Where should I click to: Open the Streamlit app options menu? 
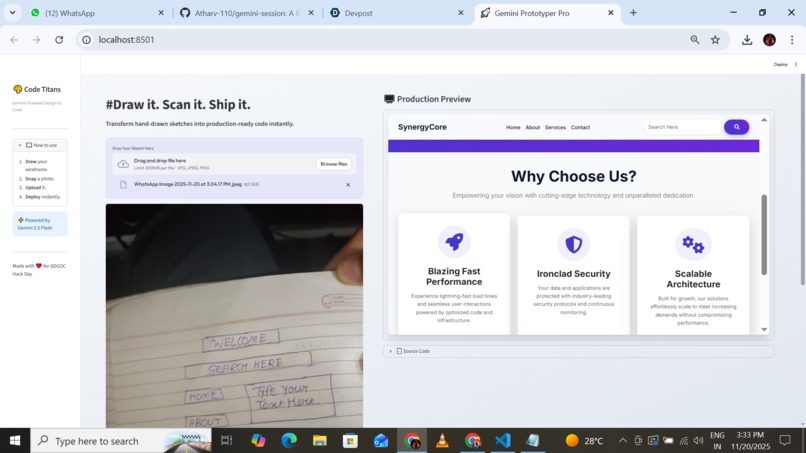[x=796, y=64]
